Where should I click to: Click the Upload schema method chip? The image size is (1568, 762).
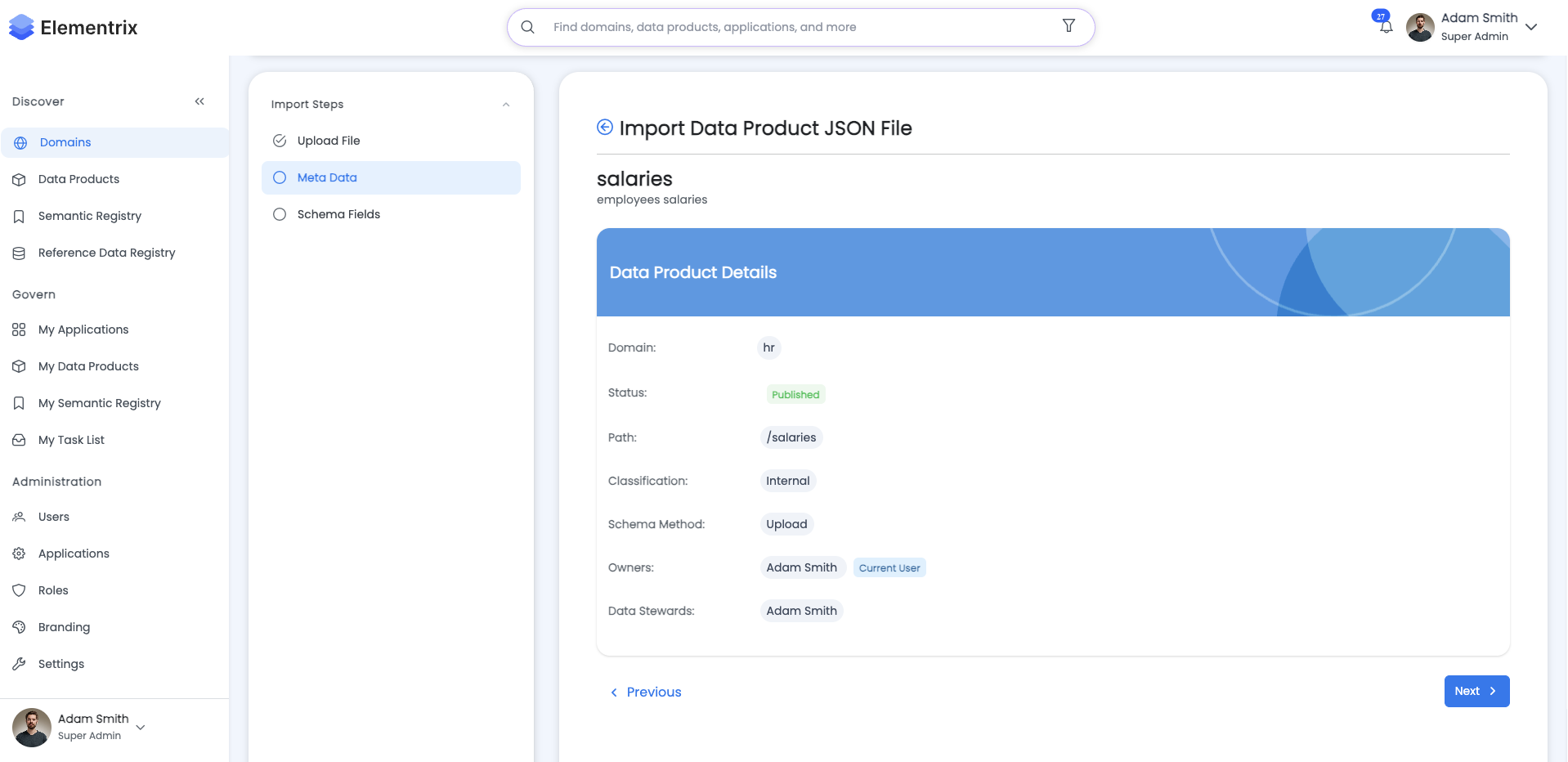coord(786,524)
